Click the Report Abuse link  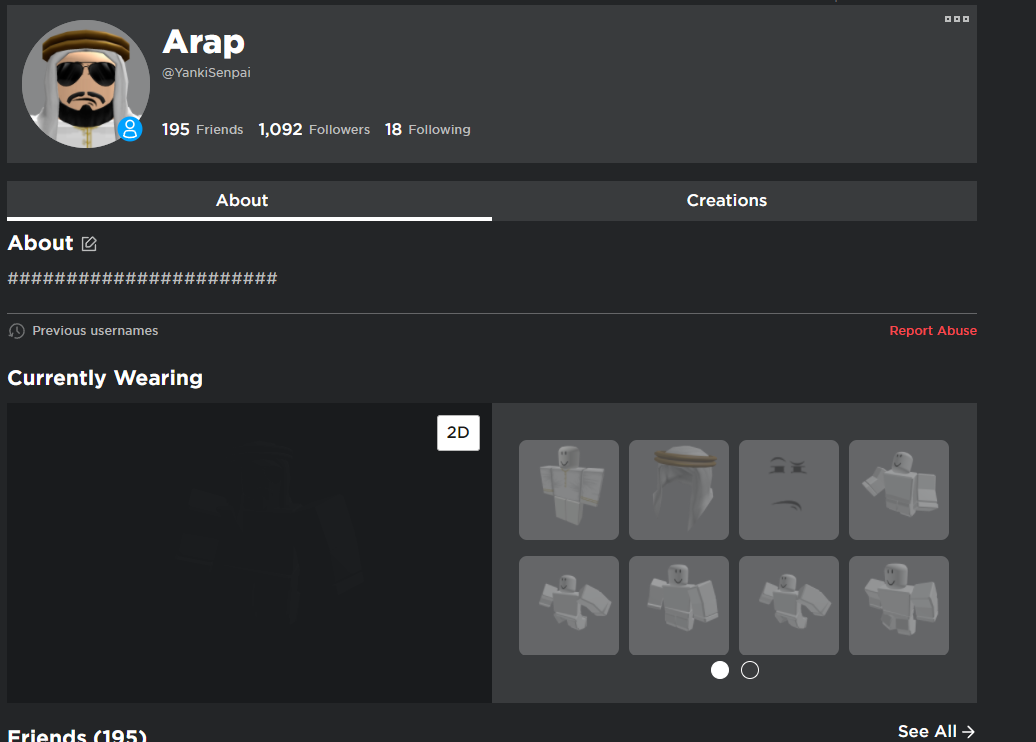pyautogui.click(x=932, y=330)
